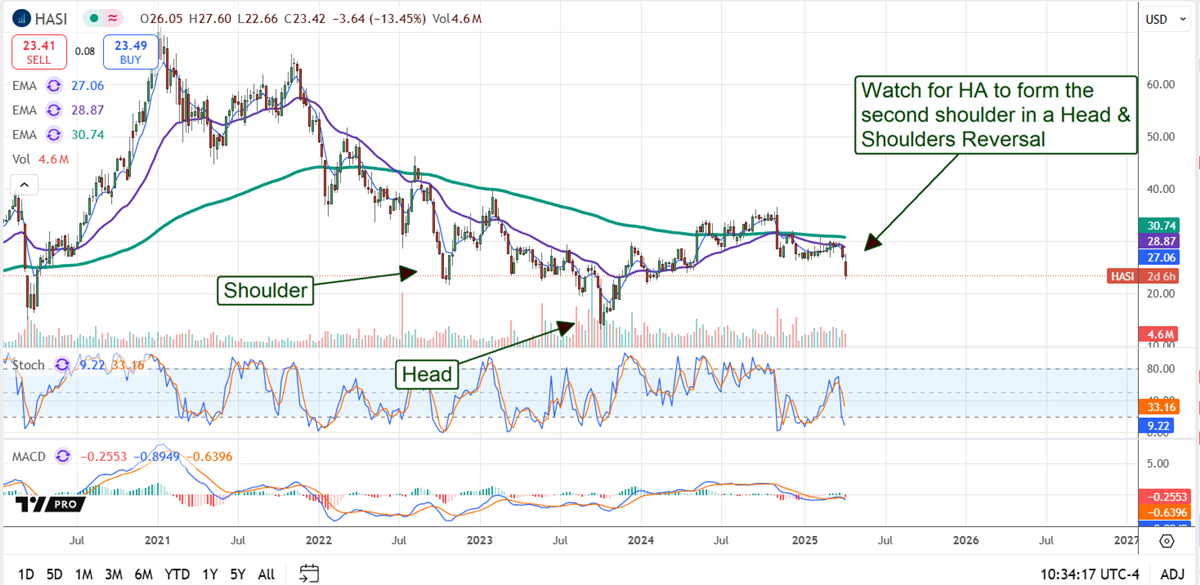This screenshot has width=1200, height=585.
Task: Toggle ADJ adjusted data setting
Action: pos(1167,574)
